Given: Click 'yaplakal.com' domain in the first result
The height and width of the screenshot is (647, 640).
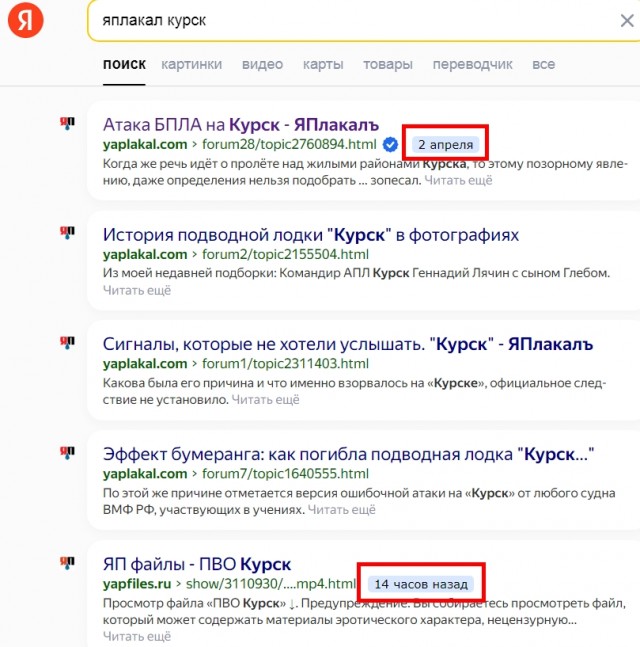Looking at the screenshot, I should [x=145, y=144].
